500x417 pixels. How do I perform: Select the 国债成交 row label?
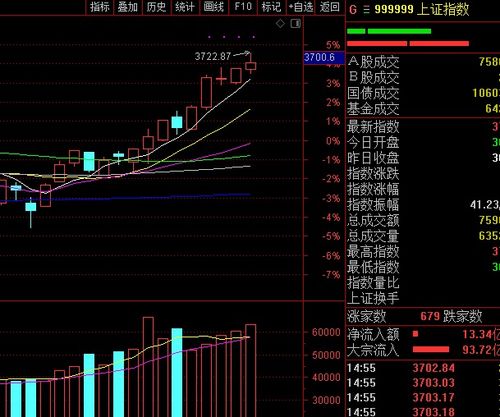click(x=373, y=93)
